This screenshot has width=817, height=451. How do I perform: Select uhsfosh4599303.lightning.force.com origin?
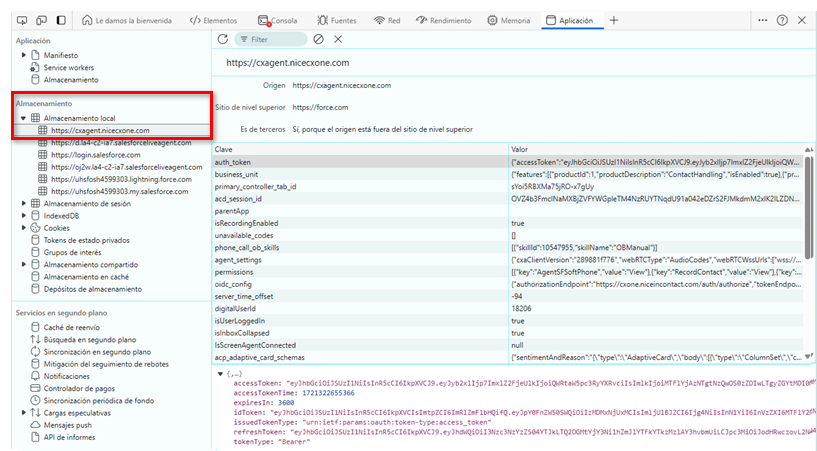pyautogui.click(x=121, y=179)
